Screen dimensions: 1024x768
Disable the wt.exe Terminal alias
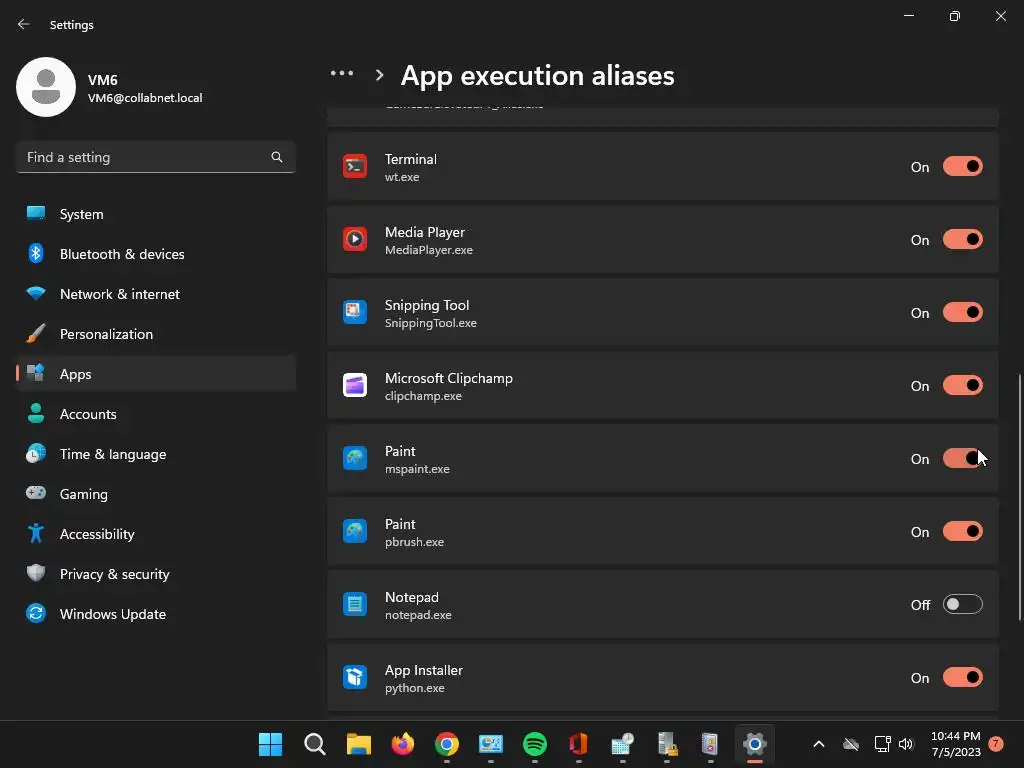[962, 167]
